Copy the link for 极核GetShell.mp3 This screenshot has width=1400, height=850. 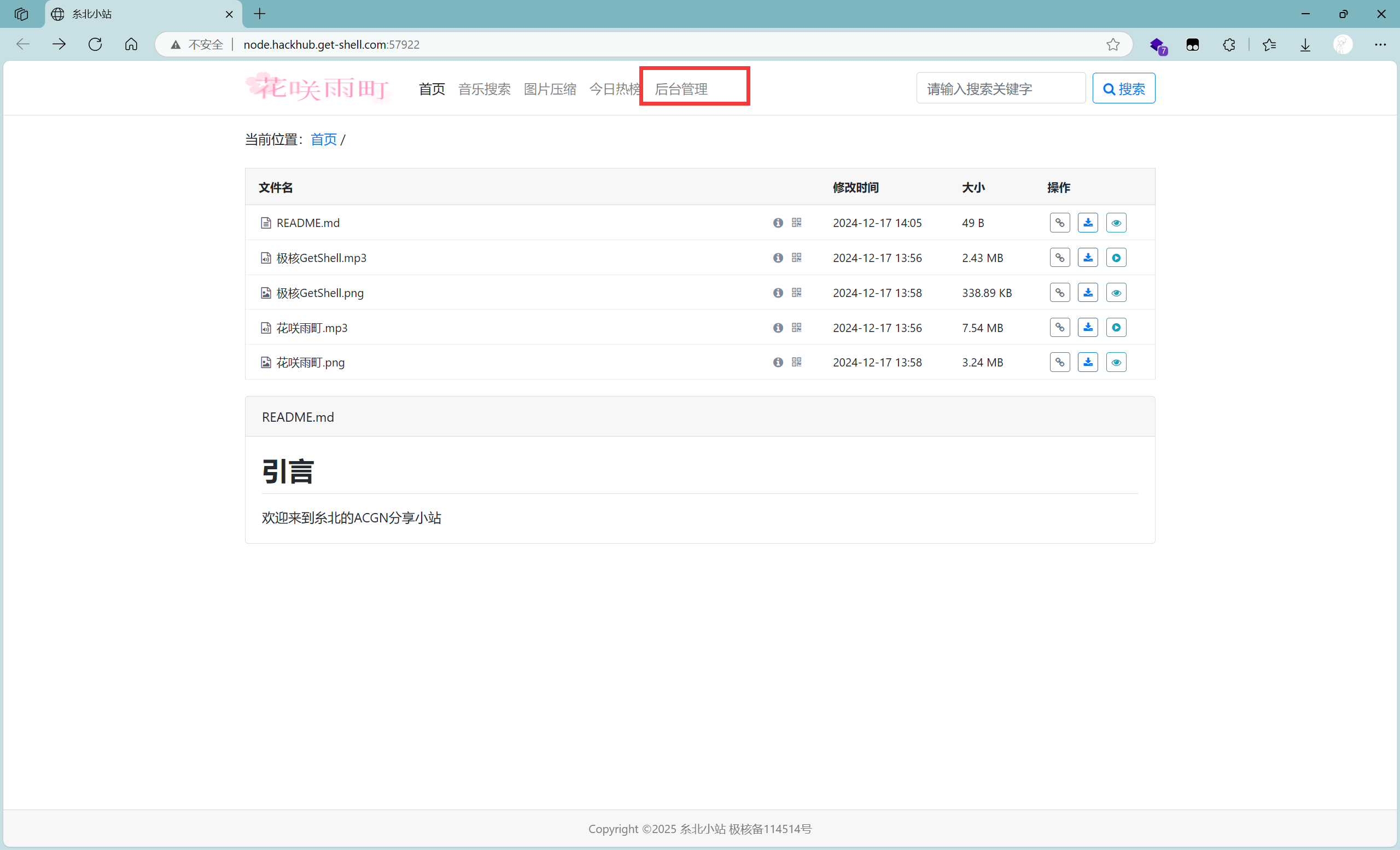(x=1060, y=258)
